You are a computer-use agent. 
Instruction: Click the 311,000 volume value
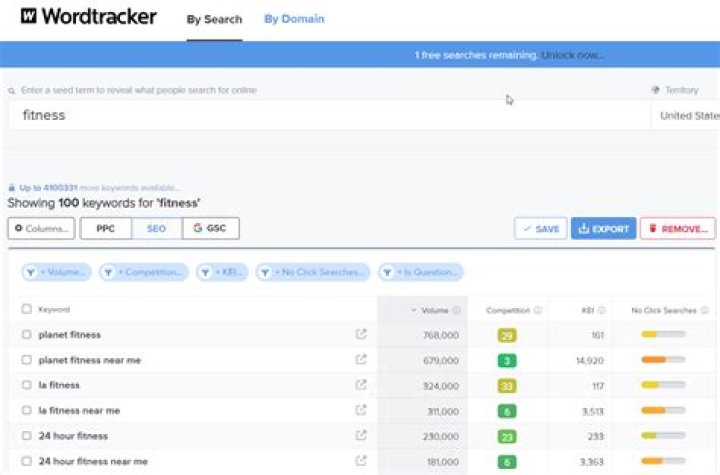click(443, 411)
